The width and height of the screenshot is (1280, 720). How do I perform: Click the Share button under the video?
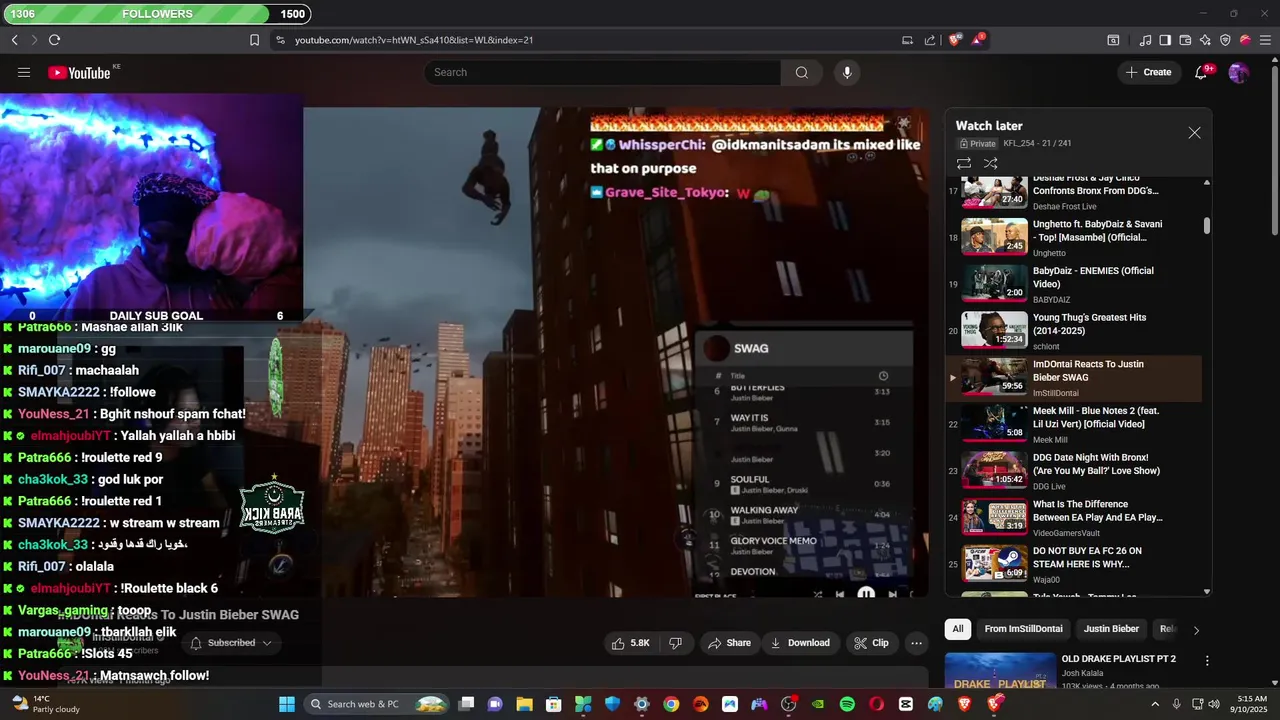pos(729,643)
